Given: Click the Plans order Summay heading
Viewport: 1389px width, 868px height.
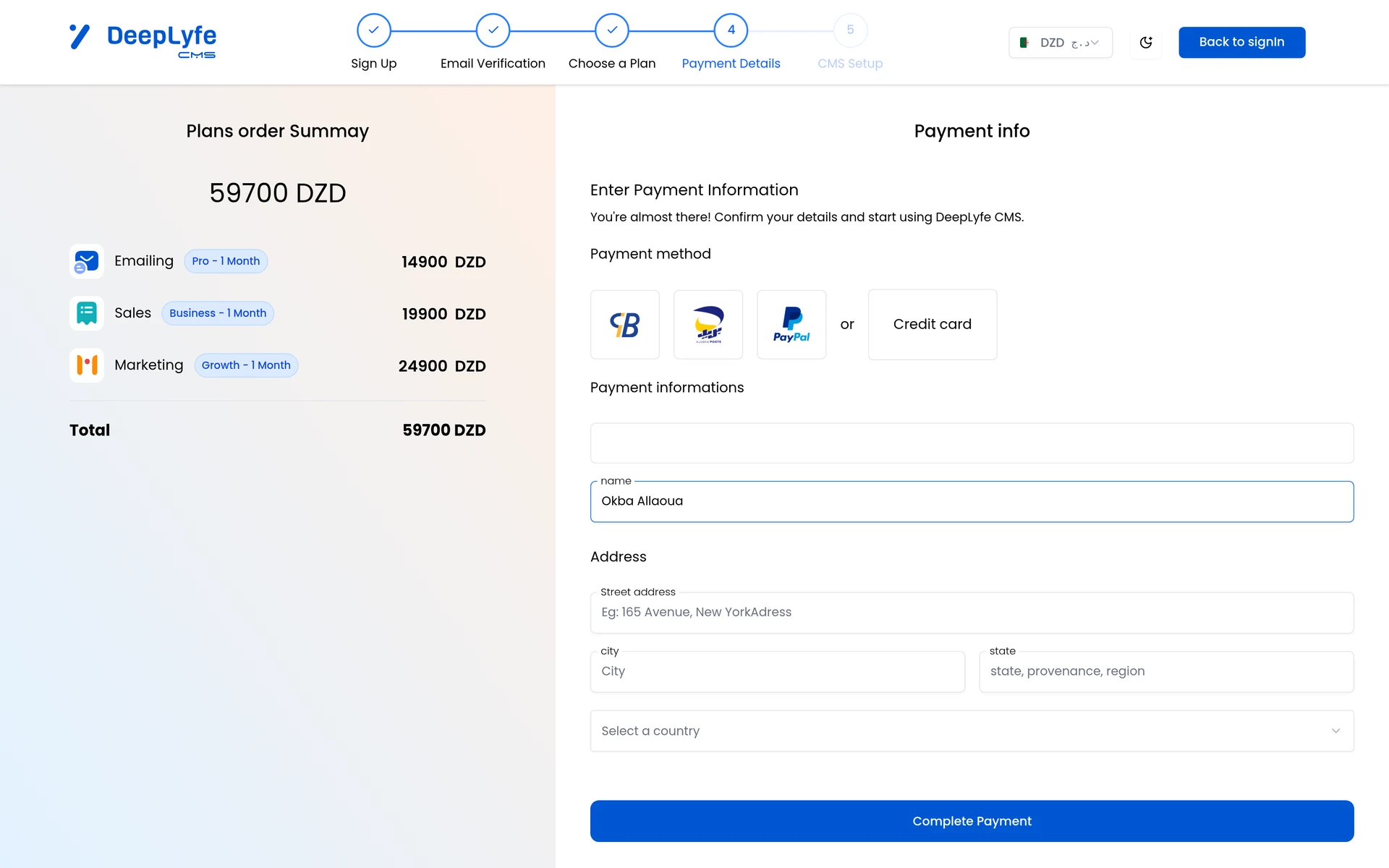Looking at the screenshot, I should [x=278, y=131].
